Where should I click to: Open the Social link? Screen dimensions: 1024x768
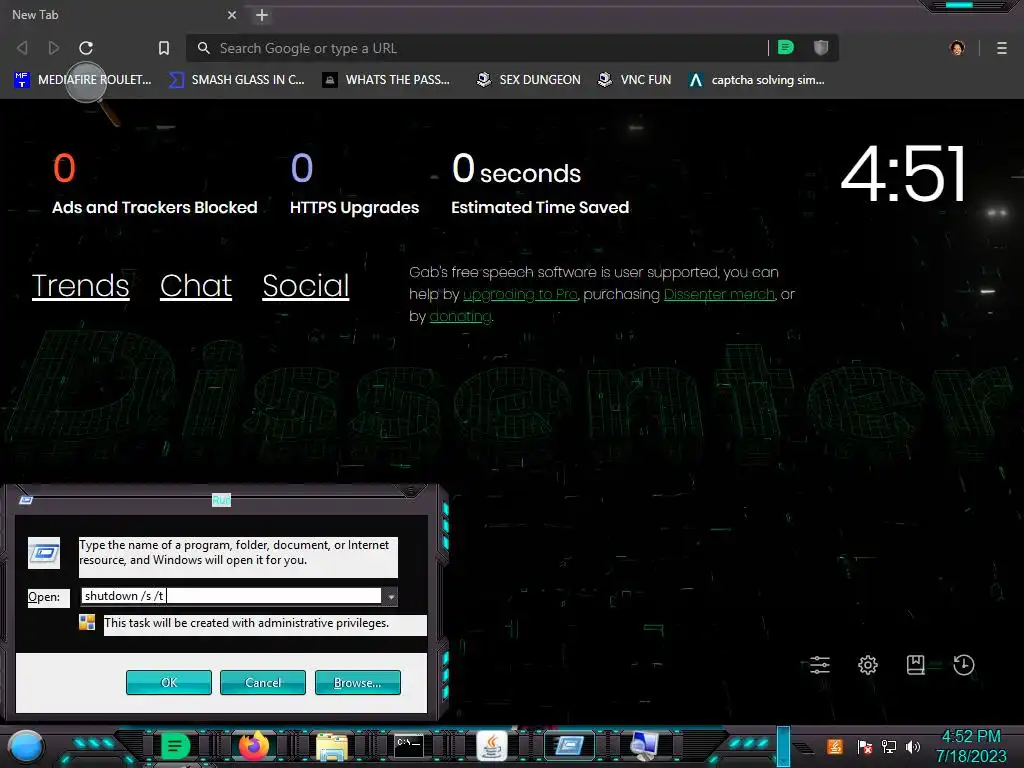(x=306, y=285)
